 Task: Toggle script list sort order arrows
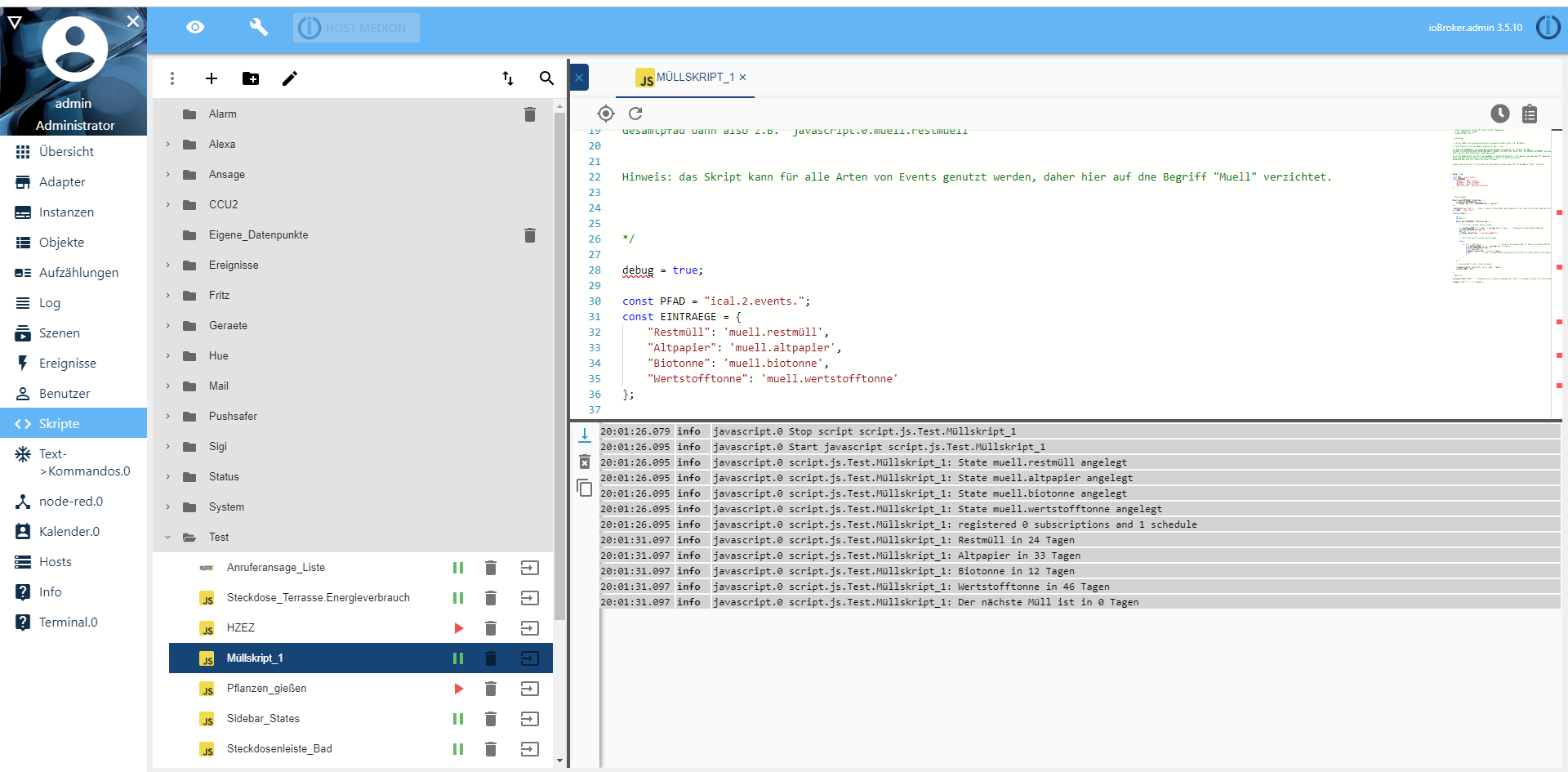pyautogui.click(x=508, y=78)
